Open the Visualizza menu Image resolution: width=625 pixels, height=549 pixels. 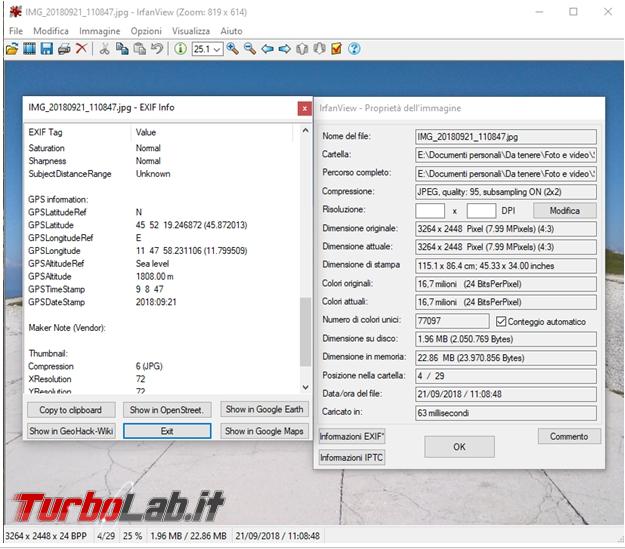click(x=191, y=31)
